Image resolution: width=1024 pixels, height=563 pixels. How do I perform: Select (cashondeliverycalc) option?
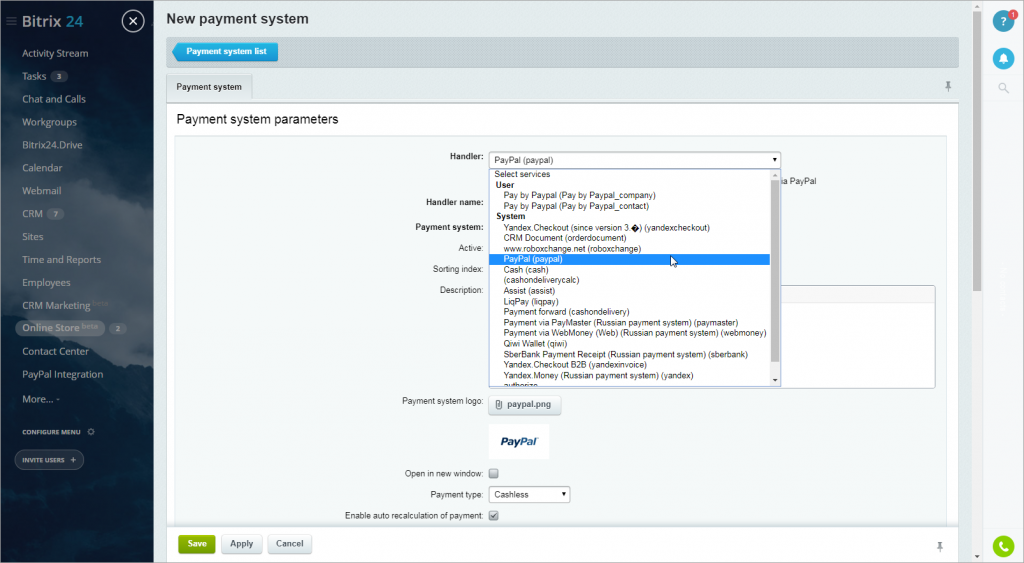click(x=541, y=280)
